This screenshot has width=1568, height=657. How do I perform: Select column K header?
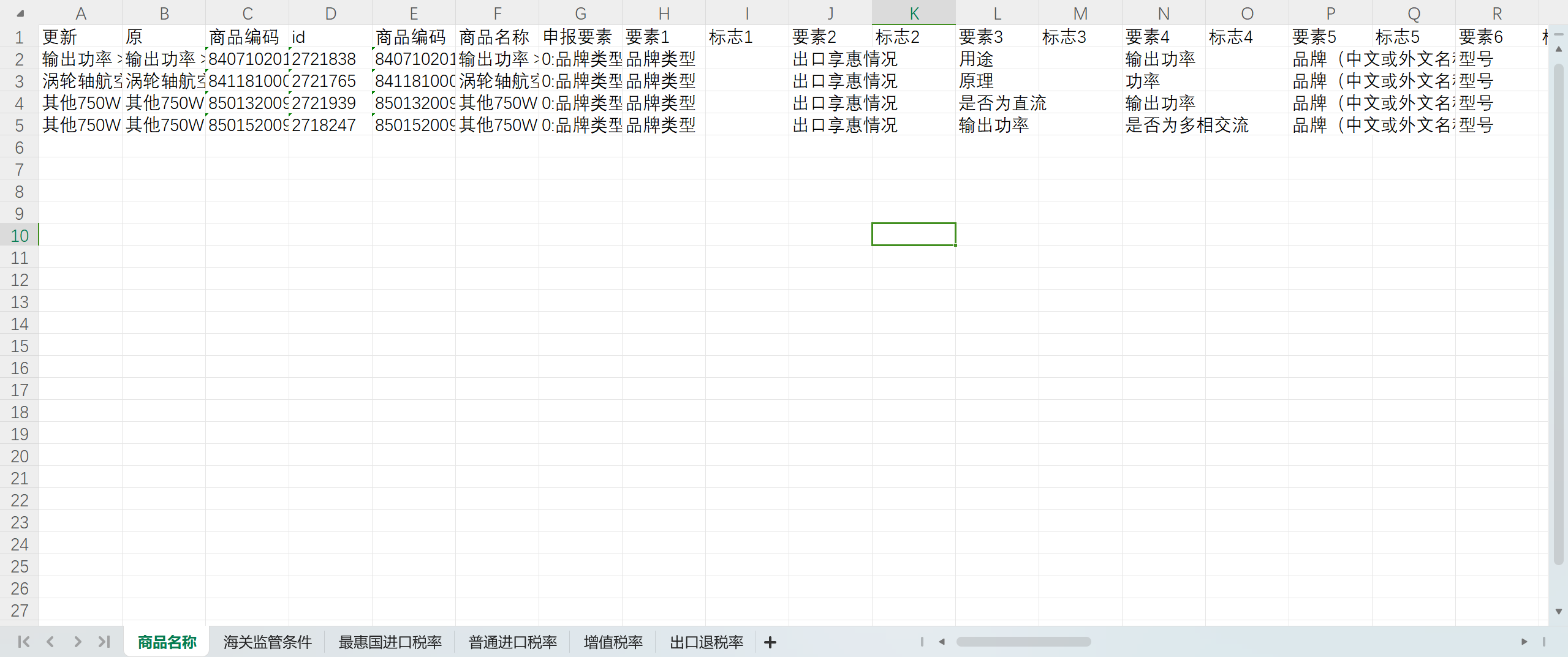coord(914,13)
